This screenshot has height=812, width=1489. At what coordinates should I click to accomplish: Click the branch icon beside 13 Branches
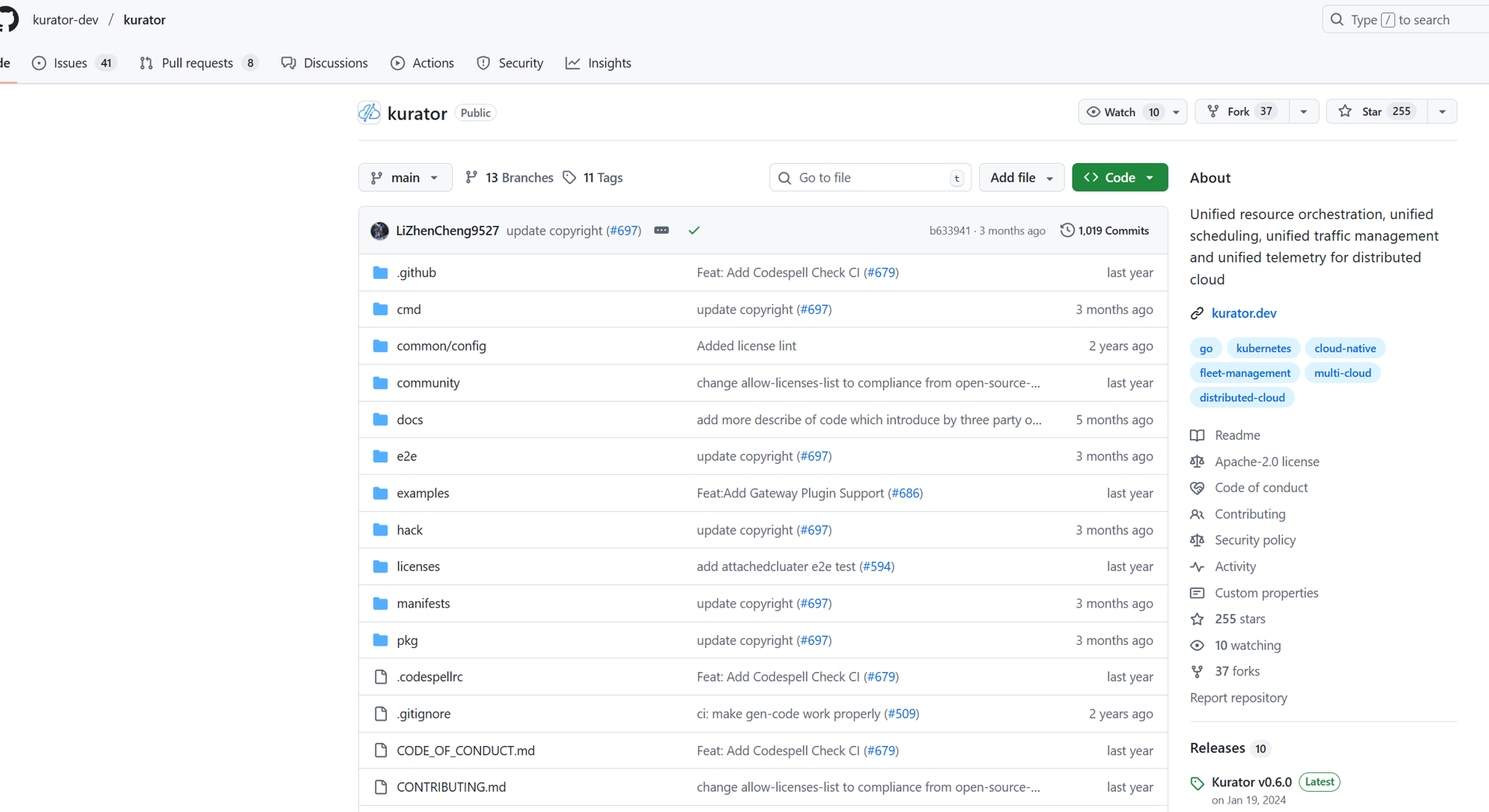point(471,177)
